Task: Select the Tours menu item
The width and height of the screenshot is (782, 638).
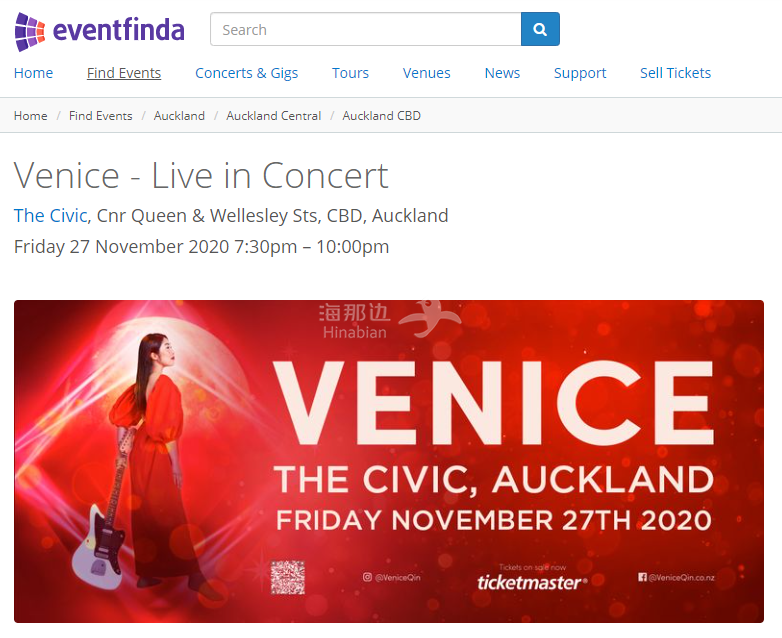Action: coord(350,73)
